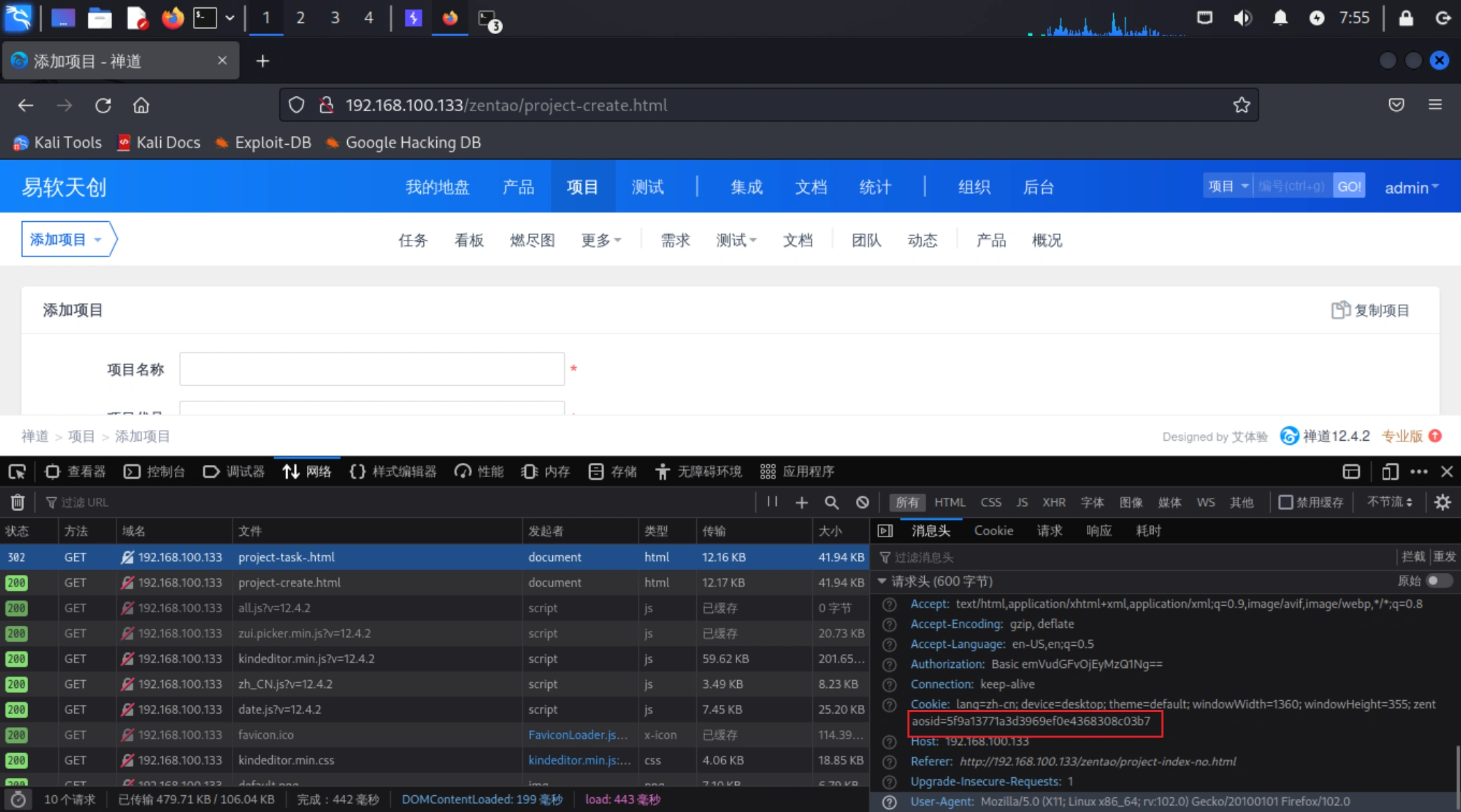Open network search with the magnifier icon

point(832,502)
